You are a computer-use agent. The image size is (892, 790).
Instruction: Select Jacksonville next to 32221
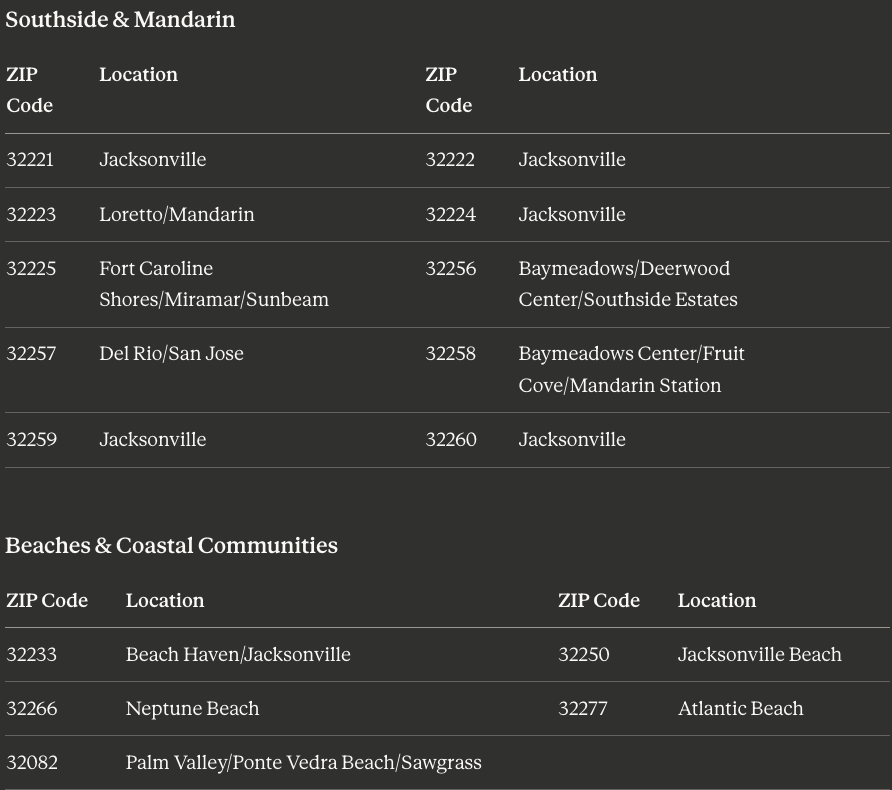click(152, 160)
